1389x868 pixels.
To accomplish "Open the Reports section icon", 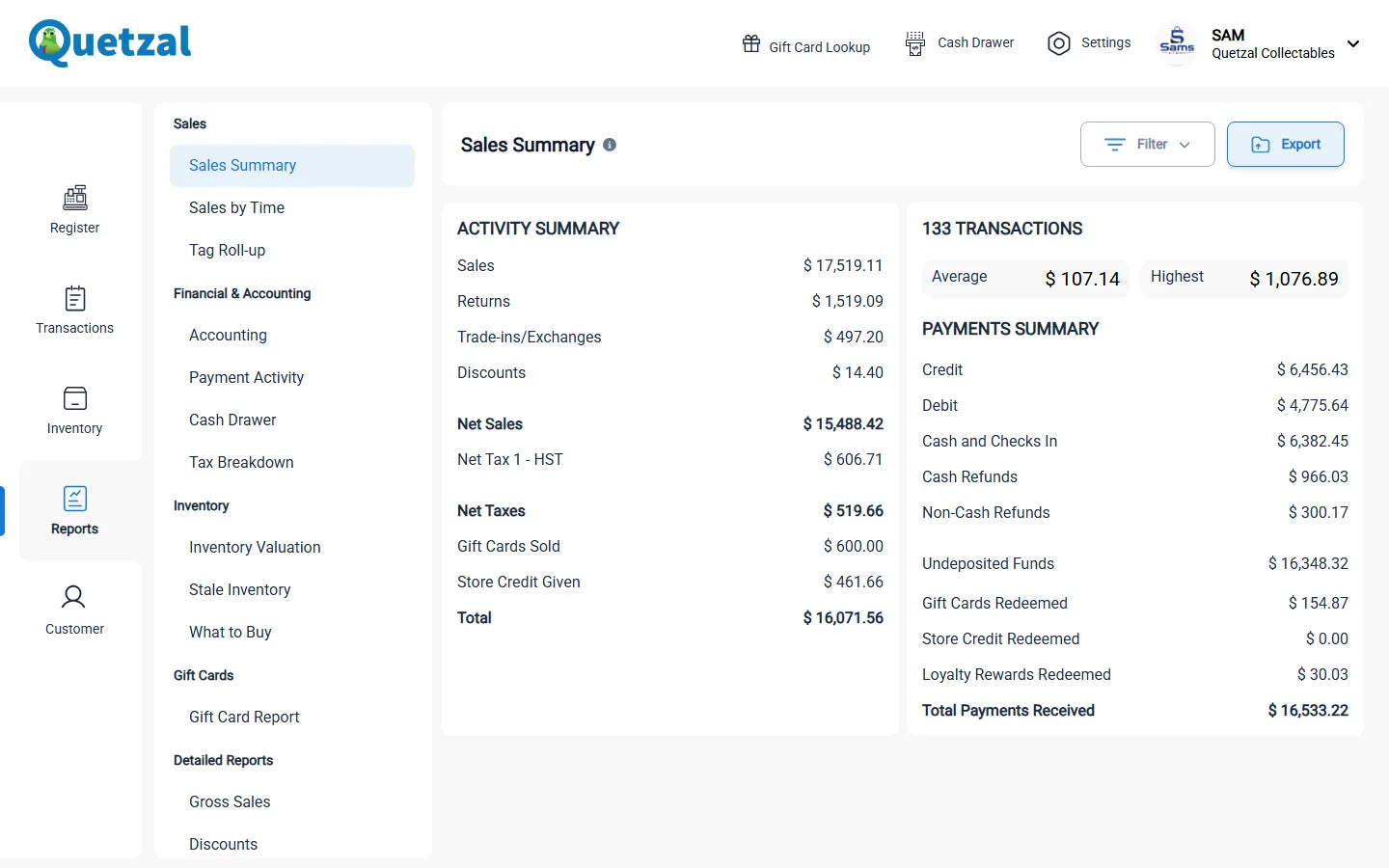I will tap(74, 499).
